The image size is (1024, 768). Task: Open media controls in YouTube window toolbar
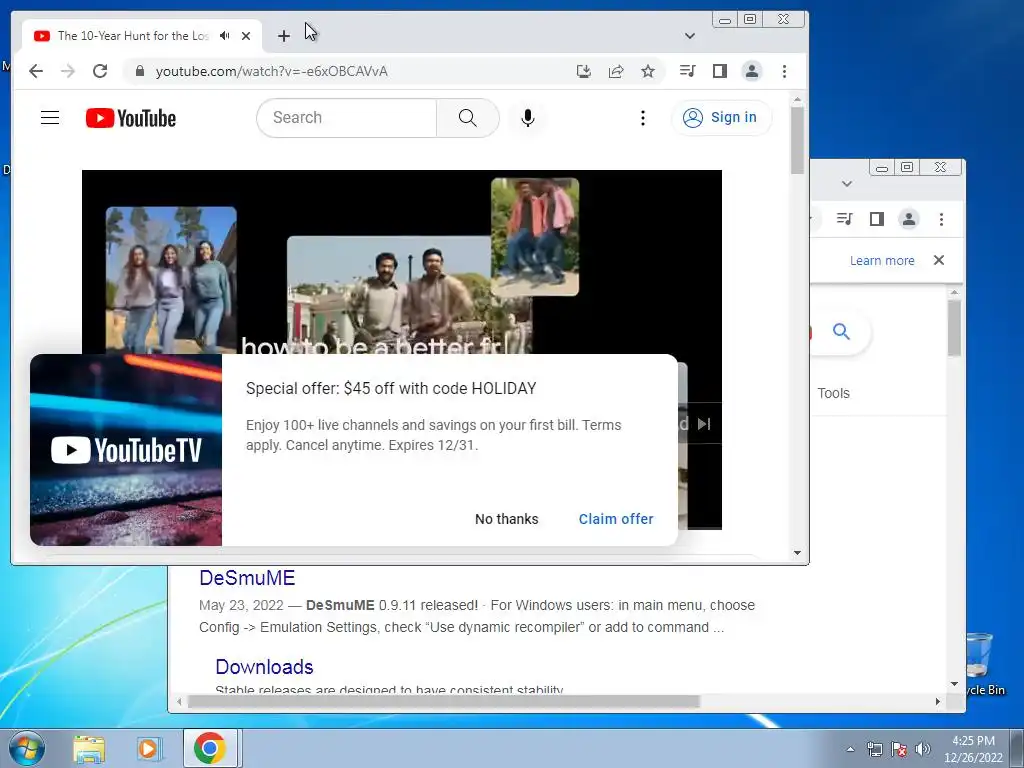pyautogui.click(x=688, y=71)
